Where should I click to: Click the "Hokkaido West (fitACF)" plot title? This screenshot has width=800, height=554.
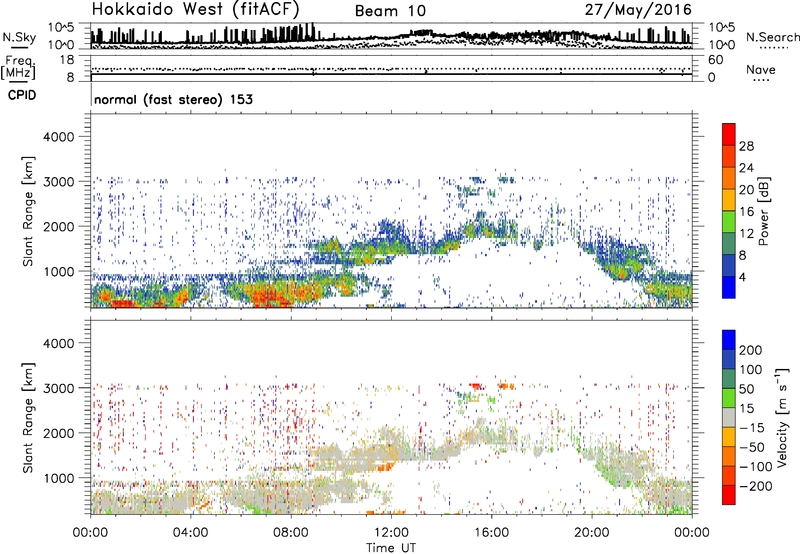coord(195,9)
